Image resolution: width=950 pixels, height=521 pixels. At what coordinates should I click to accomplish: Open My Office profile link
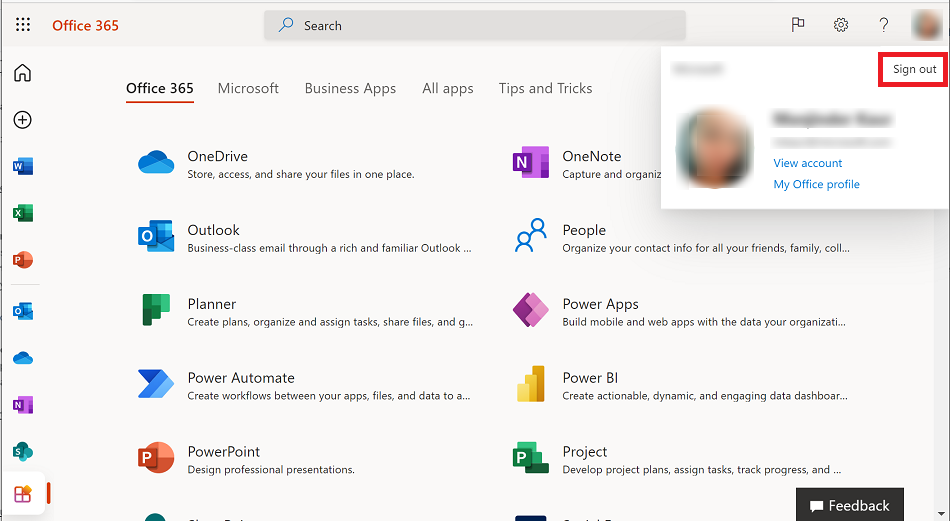click(816, 184)
